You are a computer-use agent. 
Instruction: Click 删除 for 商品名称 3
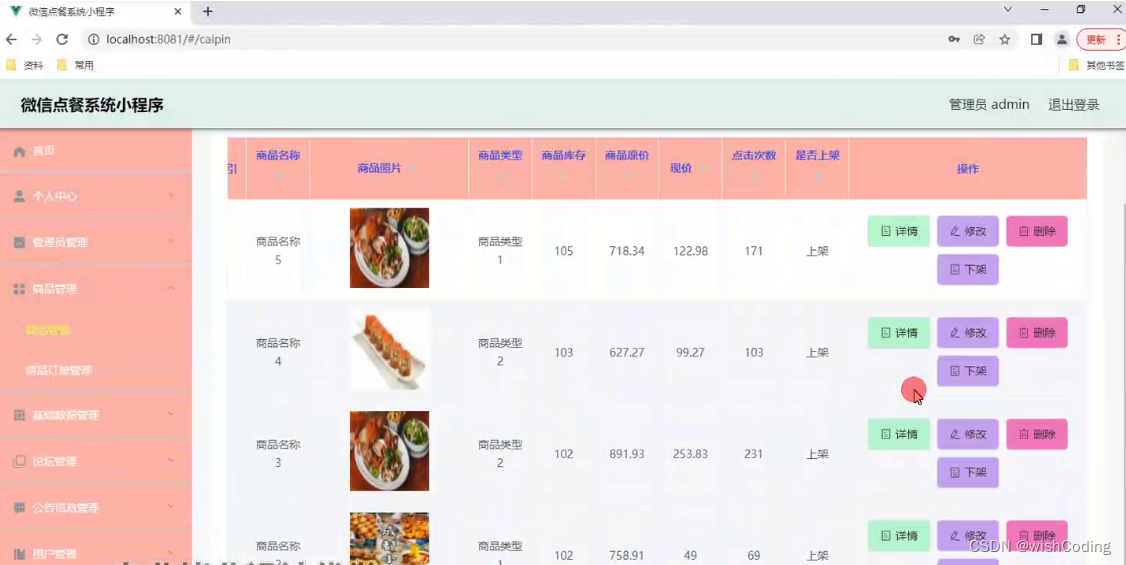pos(1037,434)
